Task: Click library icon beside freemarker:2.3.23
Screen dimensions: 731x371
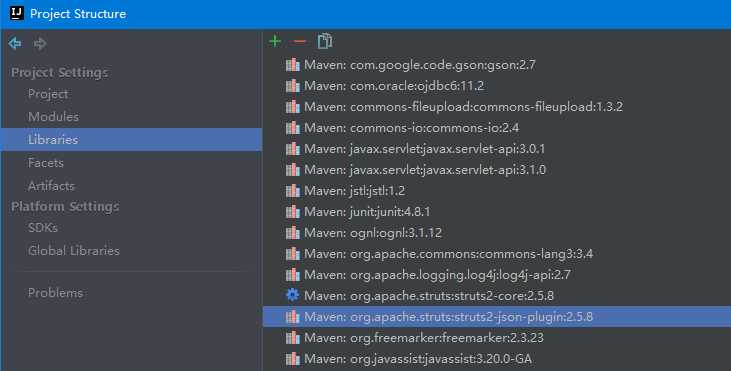Action: click(292, 337)
